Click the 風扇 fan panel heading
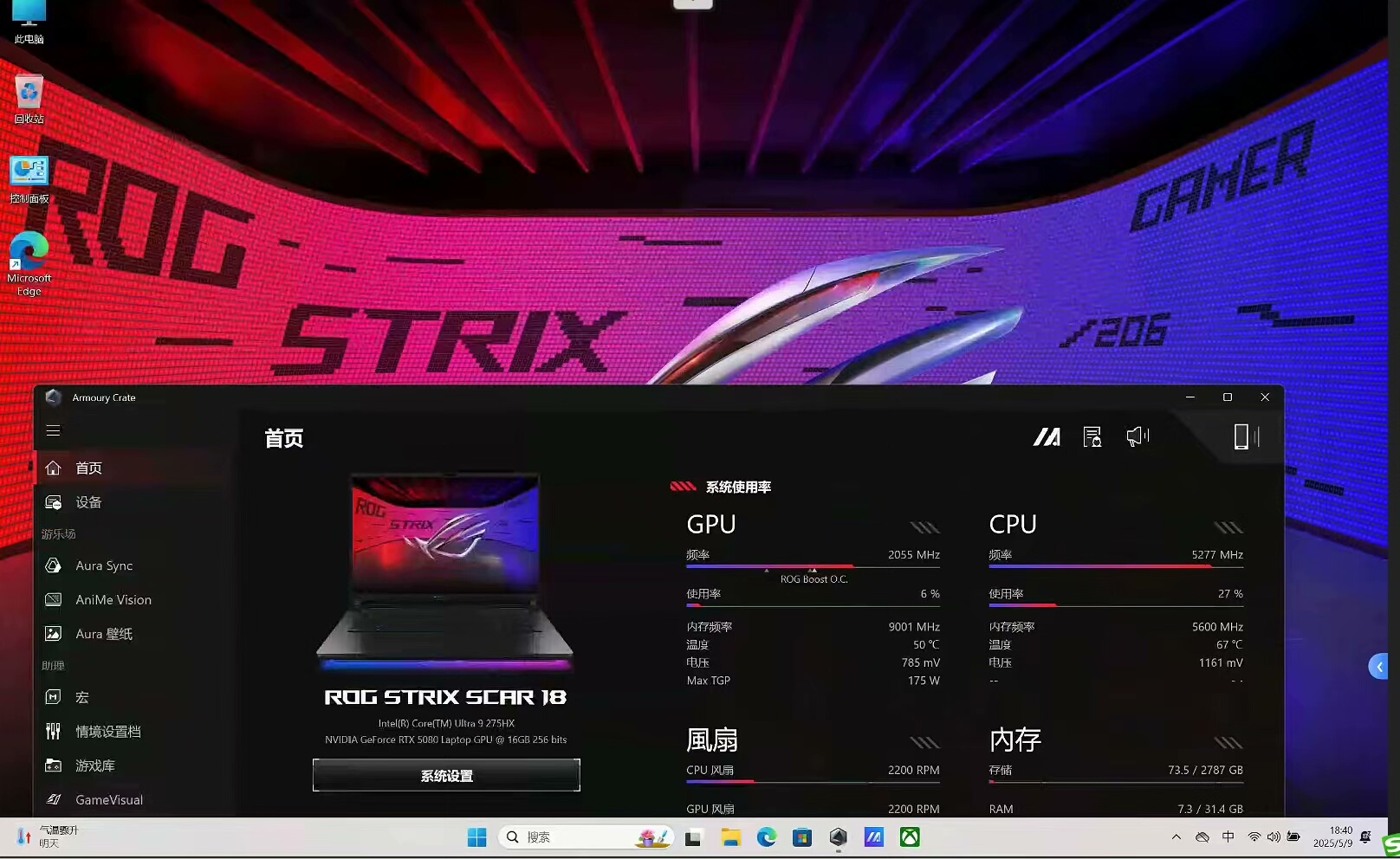 [x=712, y=740]
